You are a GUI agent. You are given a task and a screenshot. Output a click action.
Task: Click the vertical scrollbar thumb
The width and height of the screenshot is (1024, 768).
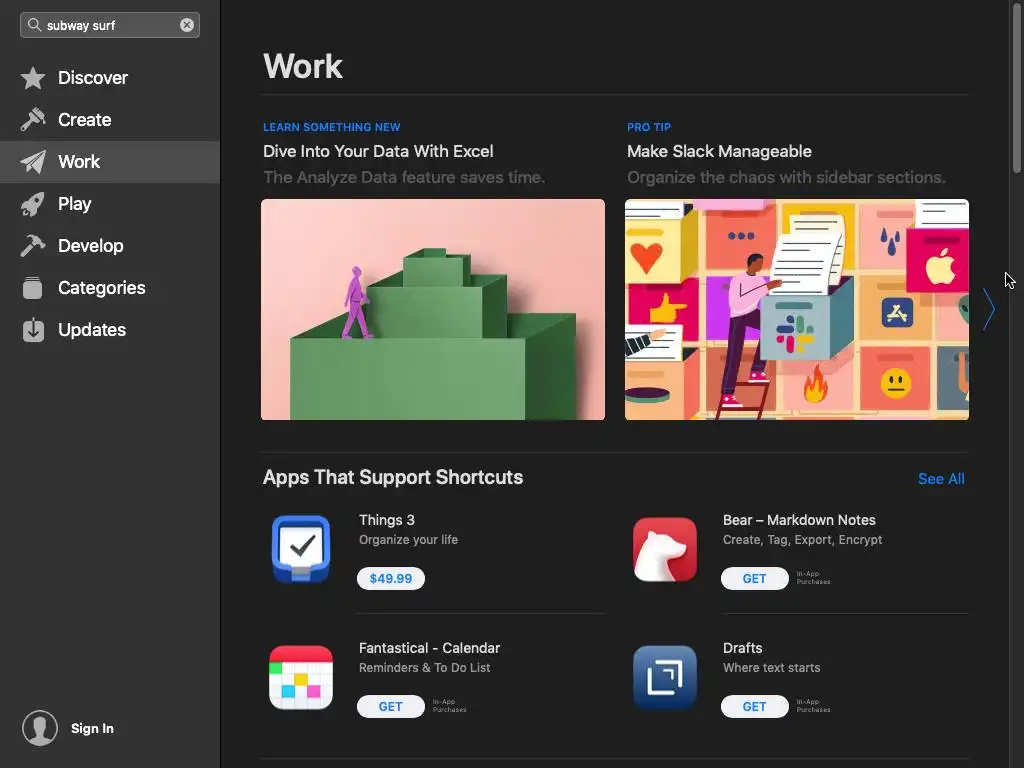tap(1016, 86)
